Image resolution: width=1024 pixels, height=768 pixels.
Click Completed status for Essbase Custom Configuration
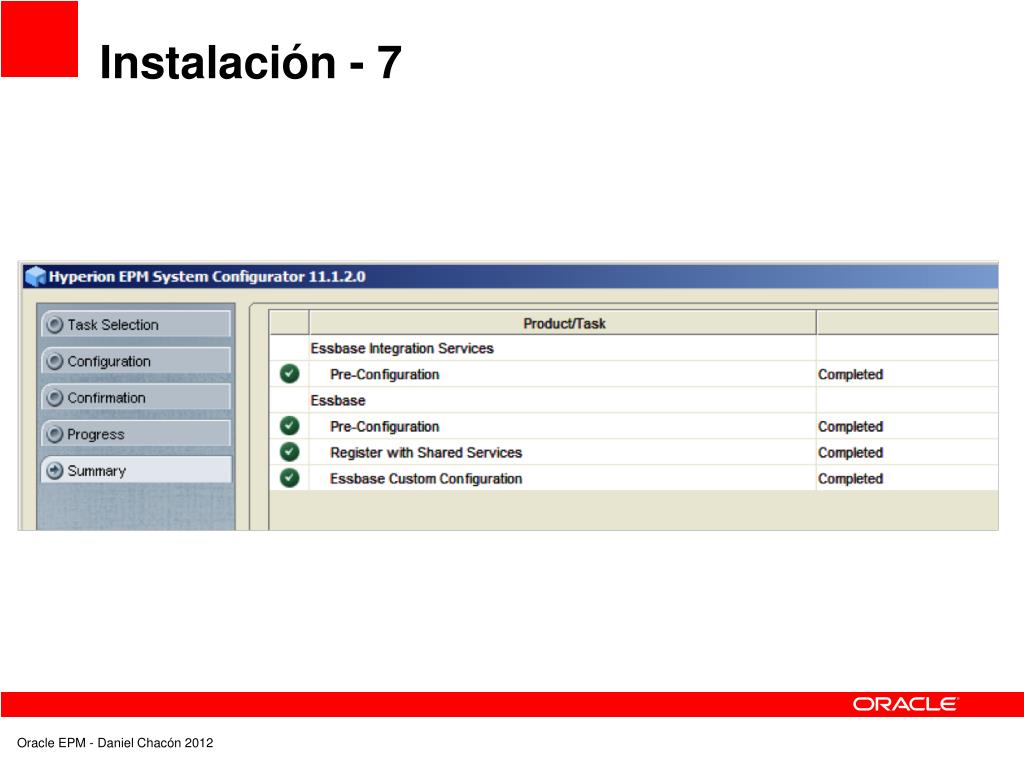point(850,479)
